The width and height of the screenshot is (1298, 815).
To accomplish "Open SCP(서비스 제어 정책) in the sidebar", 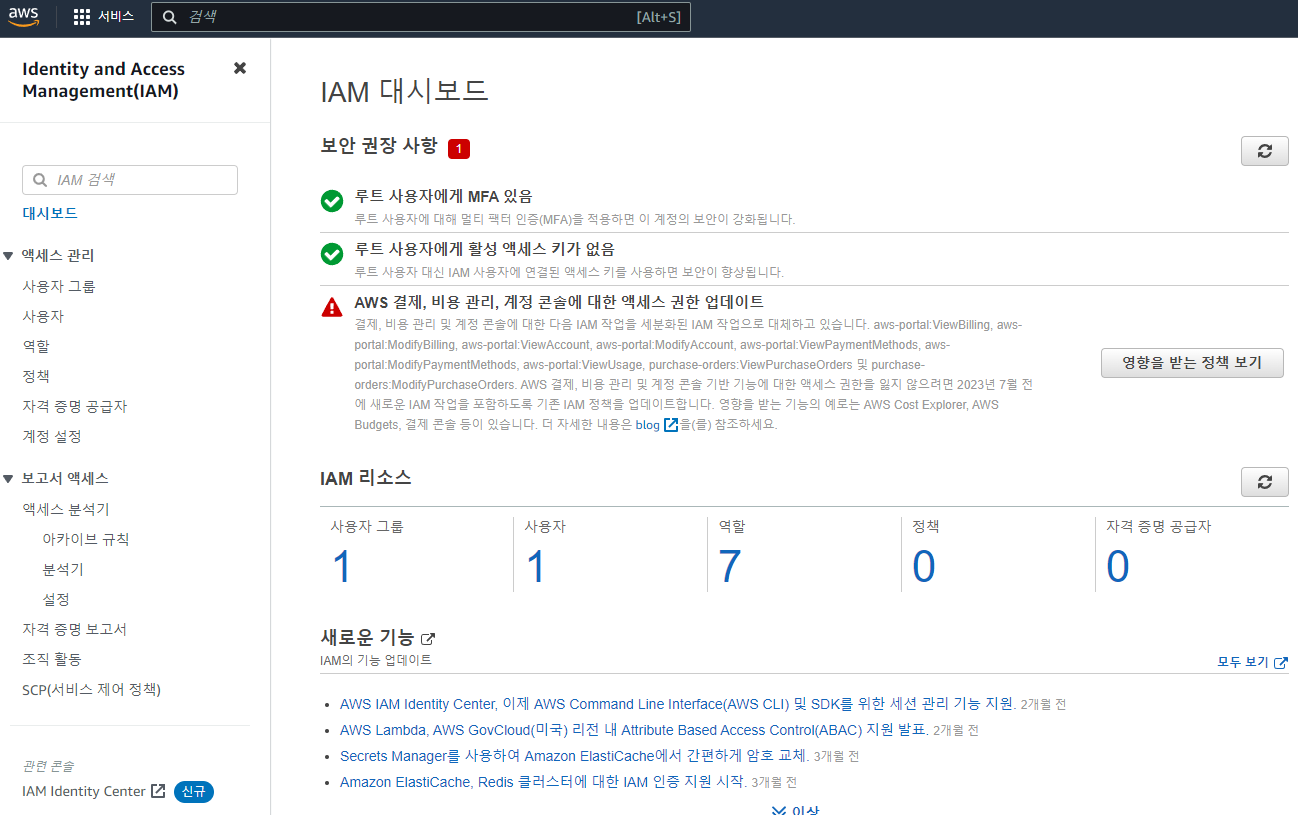I will click(91, 689).
